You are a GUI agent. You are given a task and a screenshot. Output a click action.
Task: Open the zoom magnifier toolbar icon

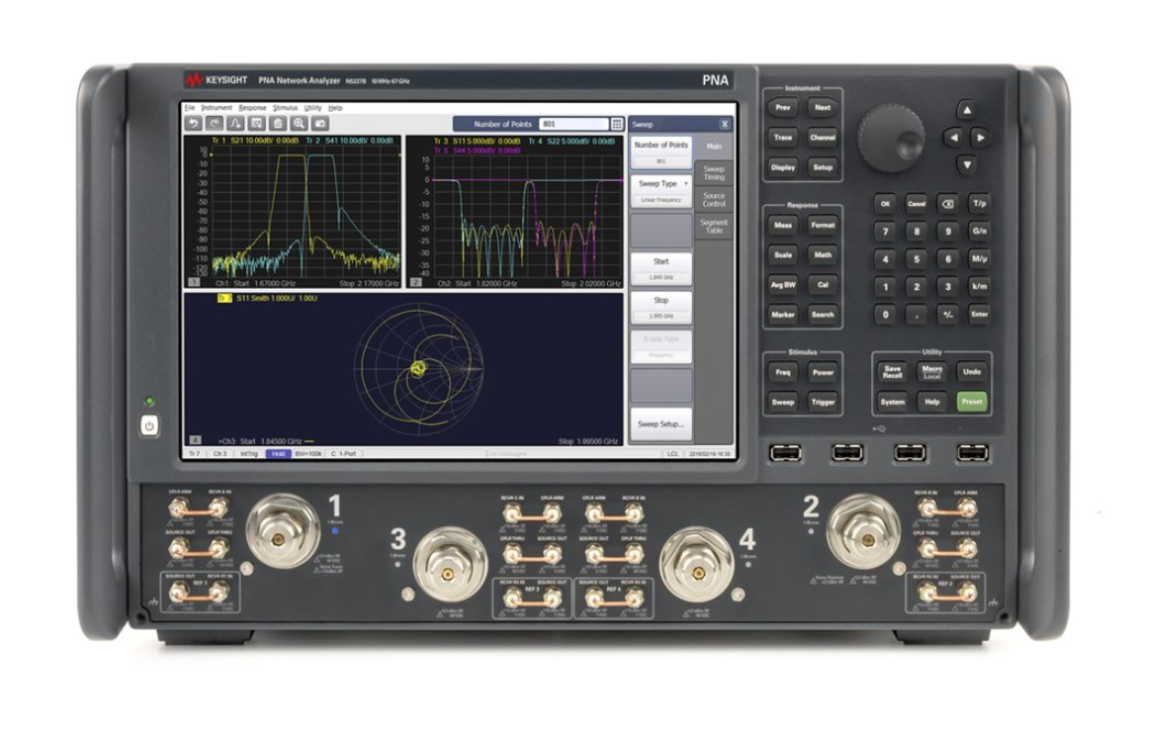pos(300,122)
